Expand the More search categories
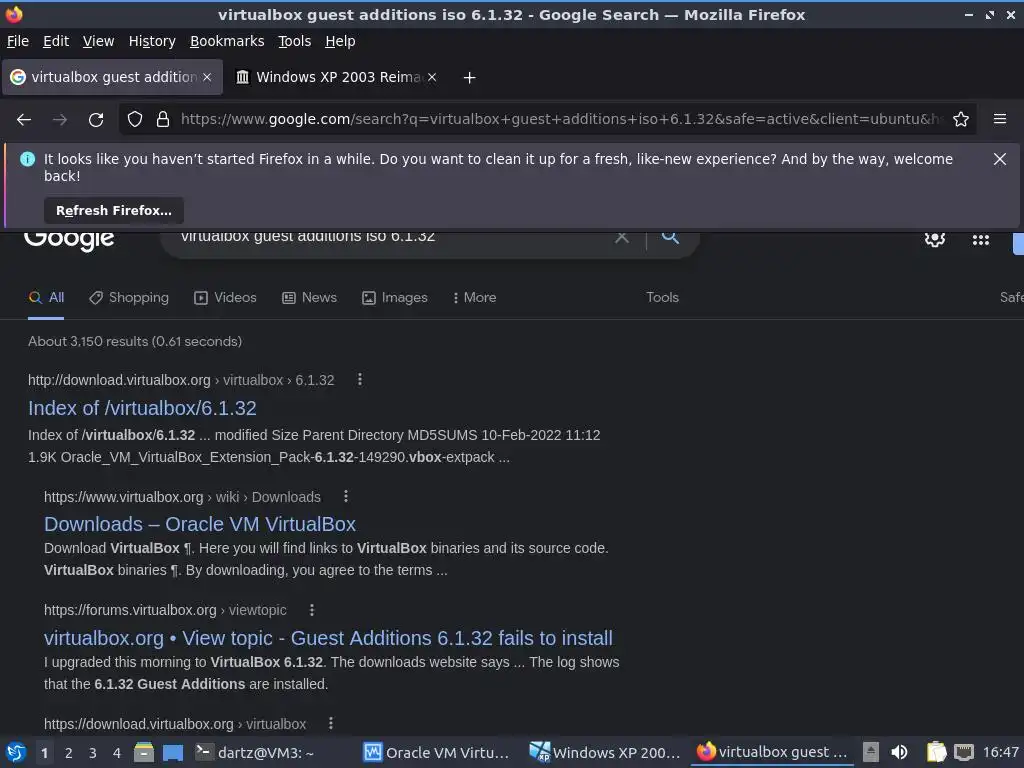 [x=475, y=298]
